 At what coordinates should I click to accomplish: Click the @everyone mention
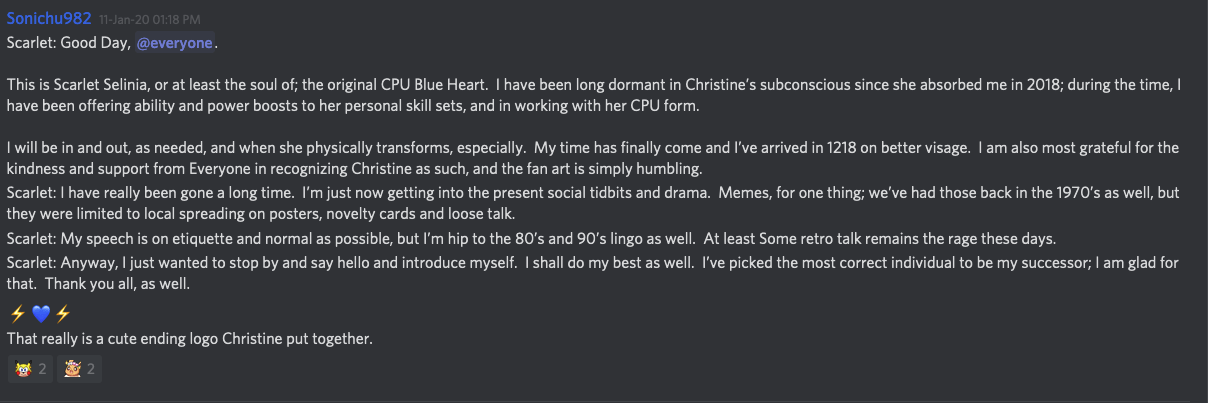(x=175, y=43)
